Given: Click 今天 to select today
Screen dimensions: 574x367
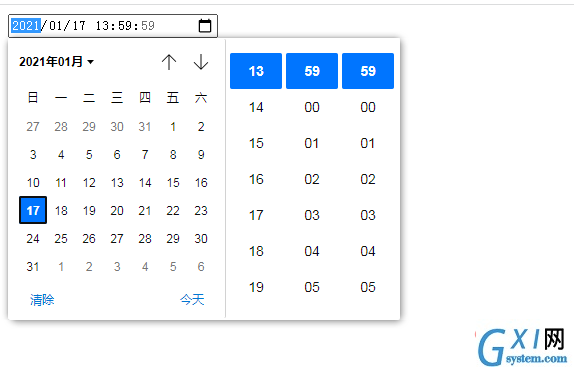Looking at the screenshot, I should pyautogui.click(x=192, y=300).
